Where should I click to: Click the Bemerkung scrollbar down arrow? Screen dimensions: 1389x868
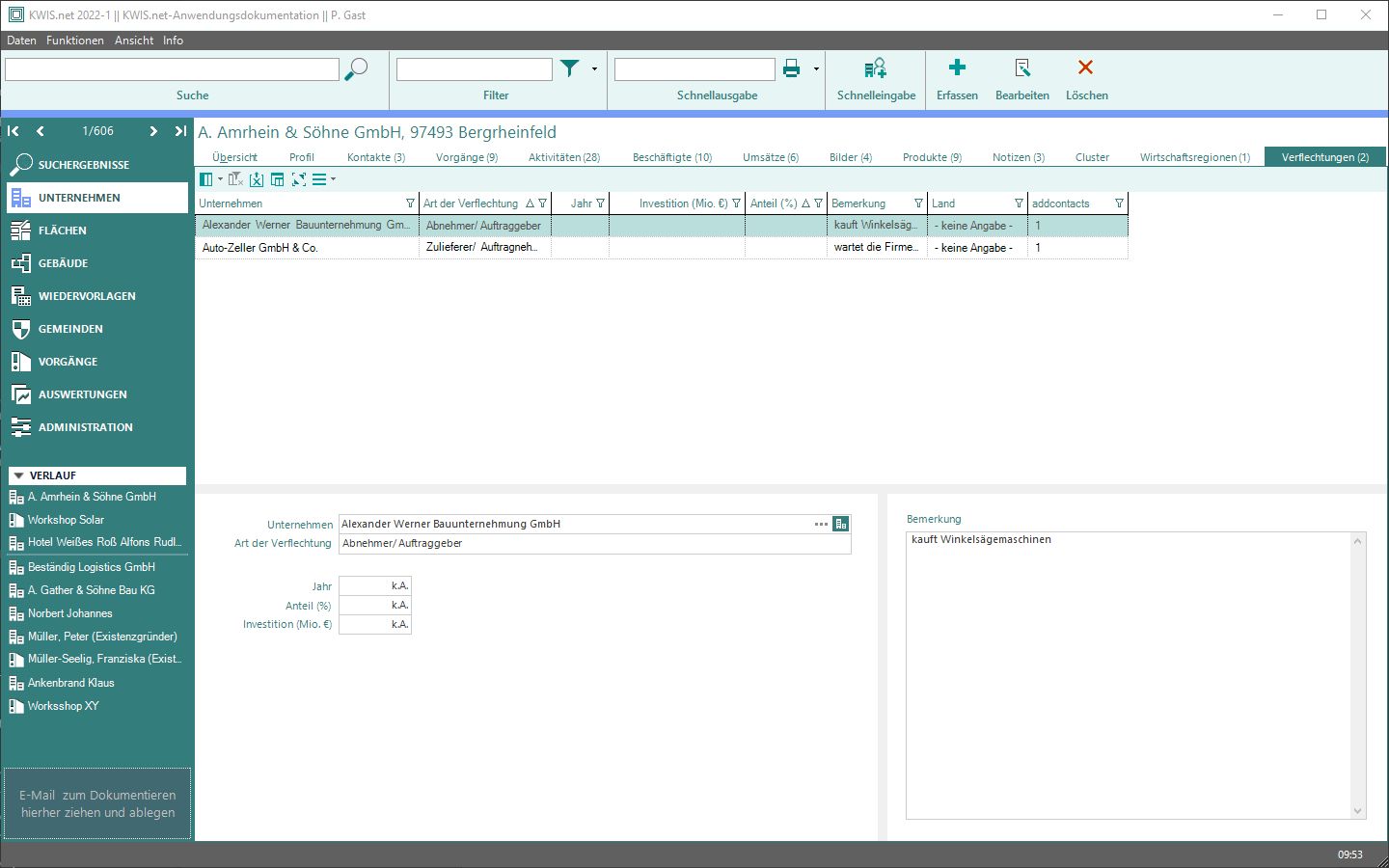(1358, 811)
